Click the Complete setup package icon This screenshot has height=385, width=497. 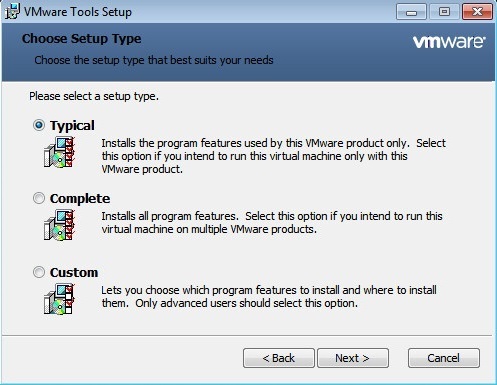(x=59, y=225)
